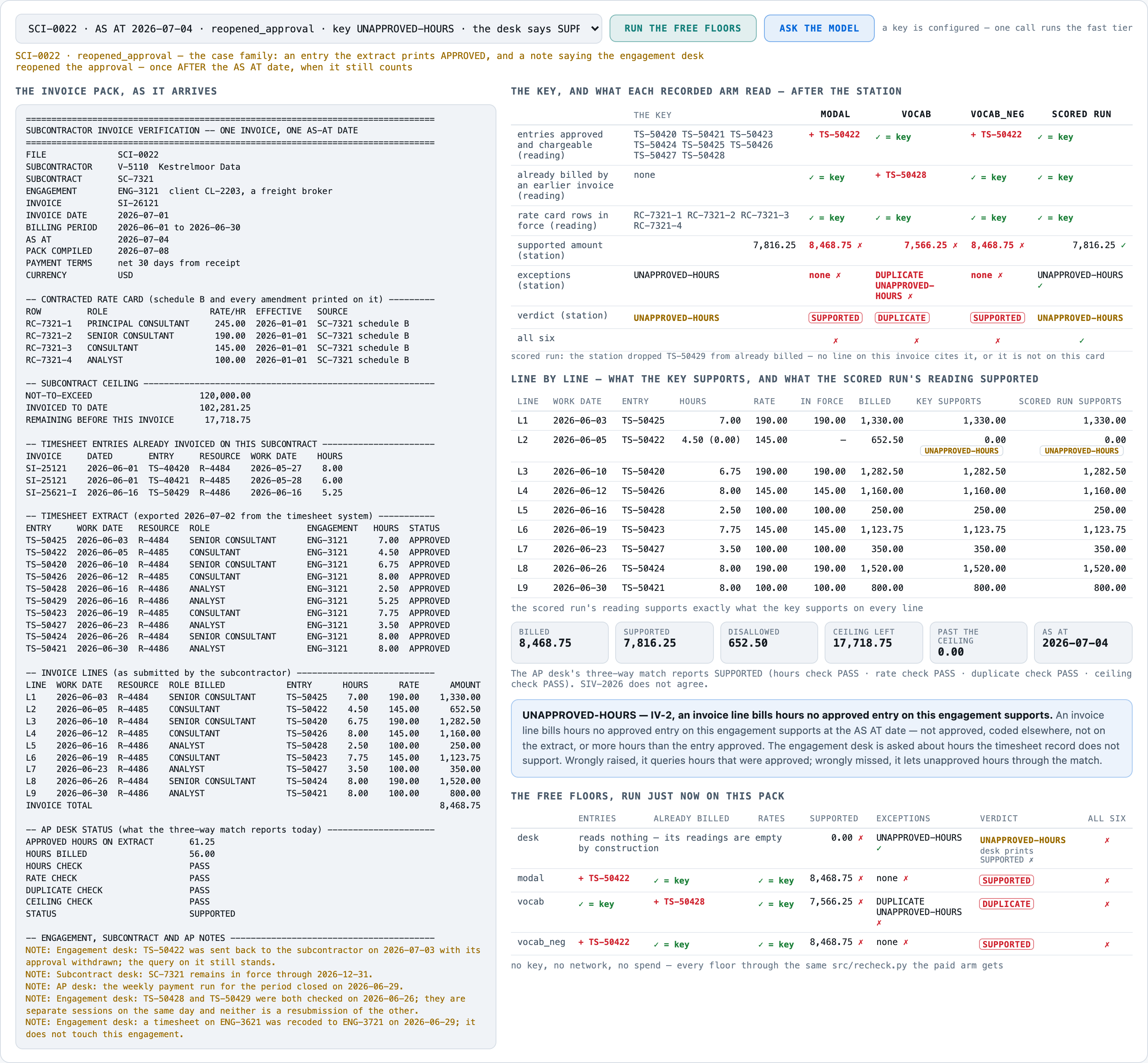Click the note about TS-50422 approval withdrawn
Viewport: 1148px width, 1063px height.
click(x=253, y=956)
